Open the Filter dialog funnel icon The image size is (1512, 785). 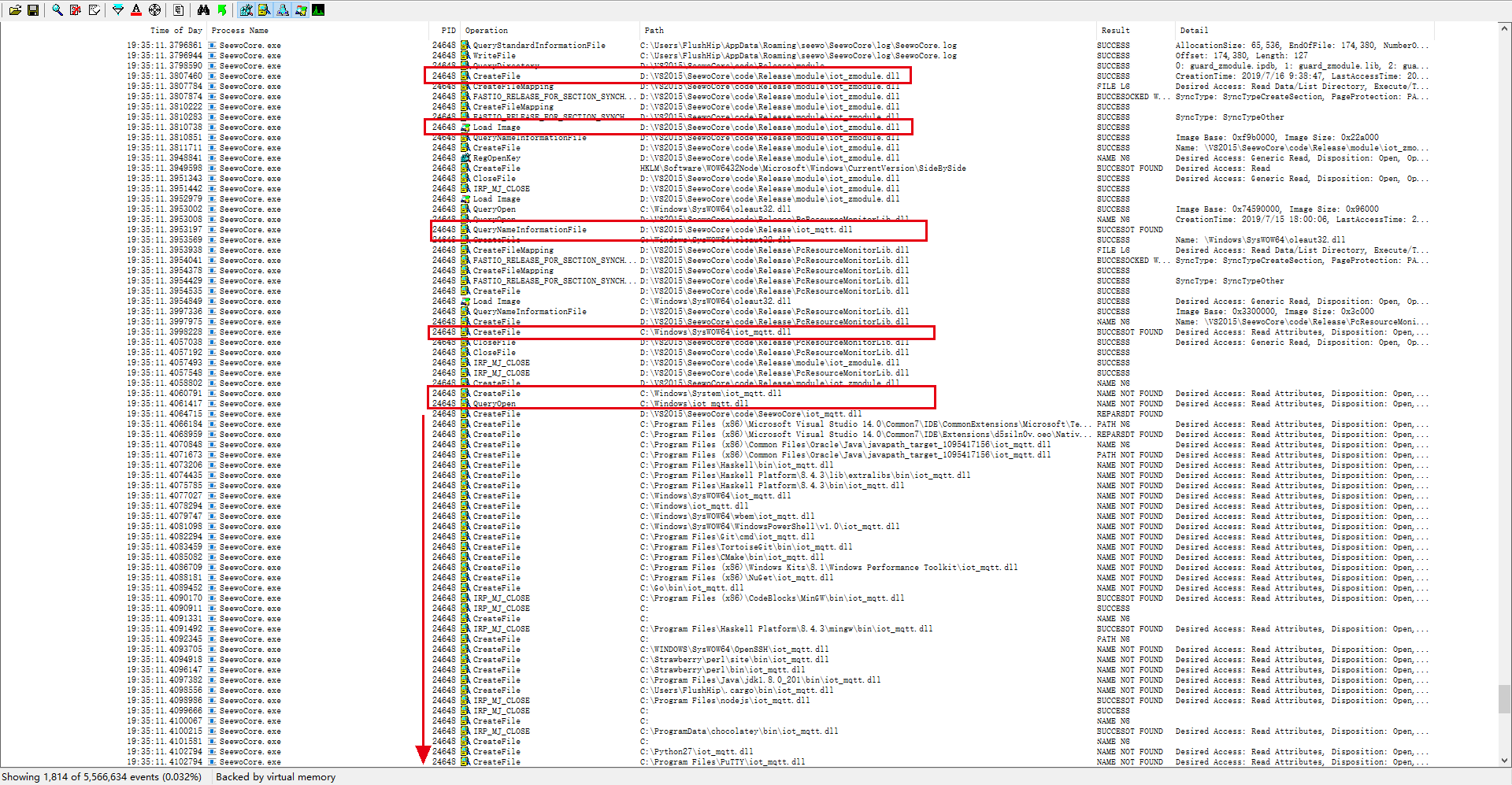click(x=118, y=10)
